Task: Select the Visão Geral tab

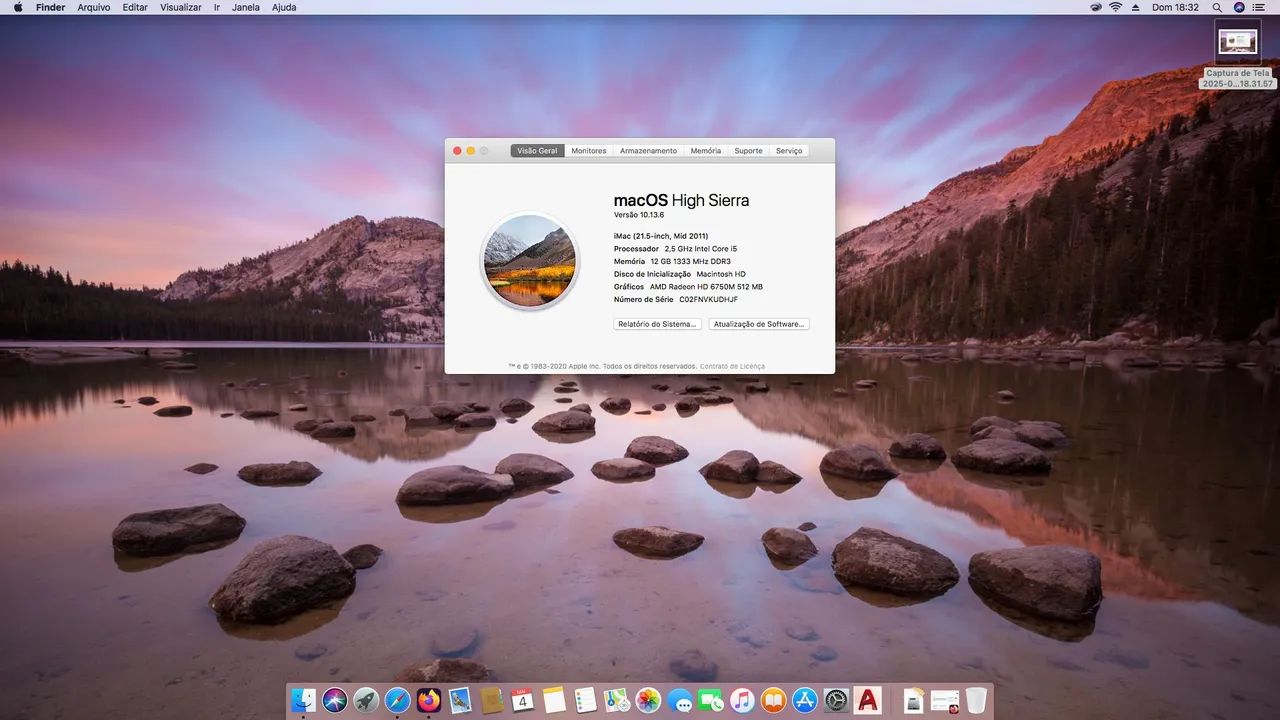Action: [x=537, y=151]
